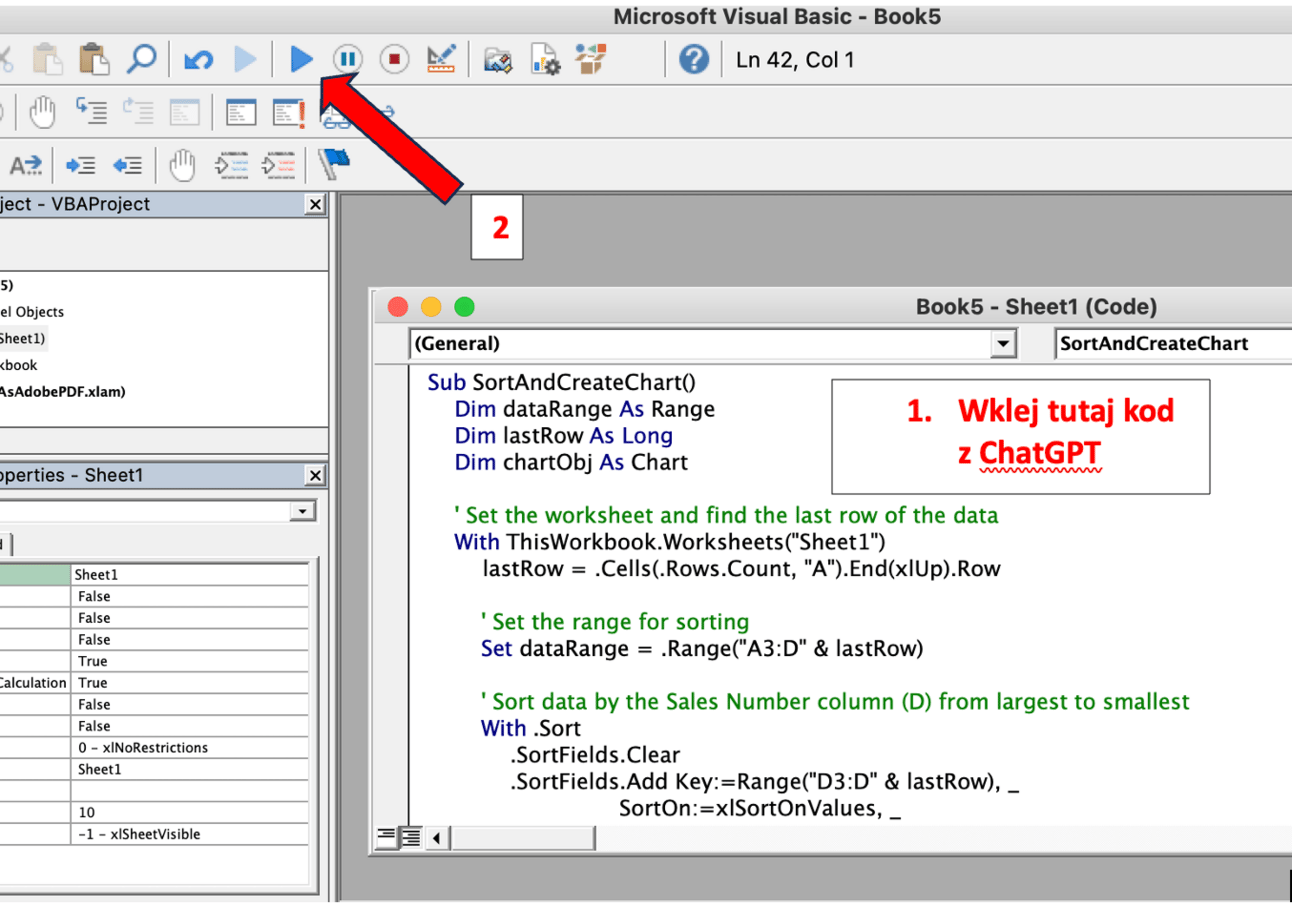Click the code window horizontal scrollbar left arrow

(x=437, y=838)
